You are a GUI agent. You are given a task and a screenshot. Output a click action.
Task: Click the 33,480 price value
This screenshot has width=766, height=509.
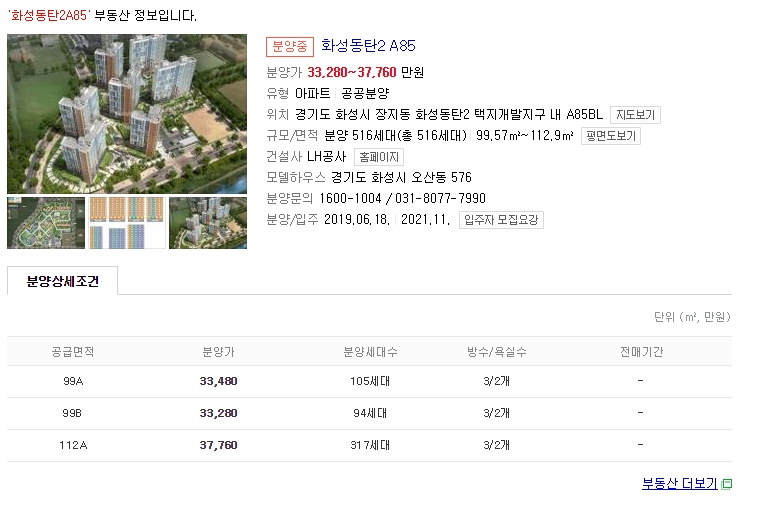(x=218, y=382)
